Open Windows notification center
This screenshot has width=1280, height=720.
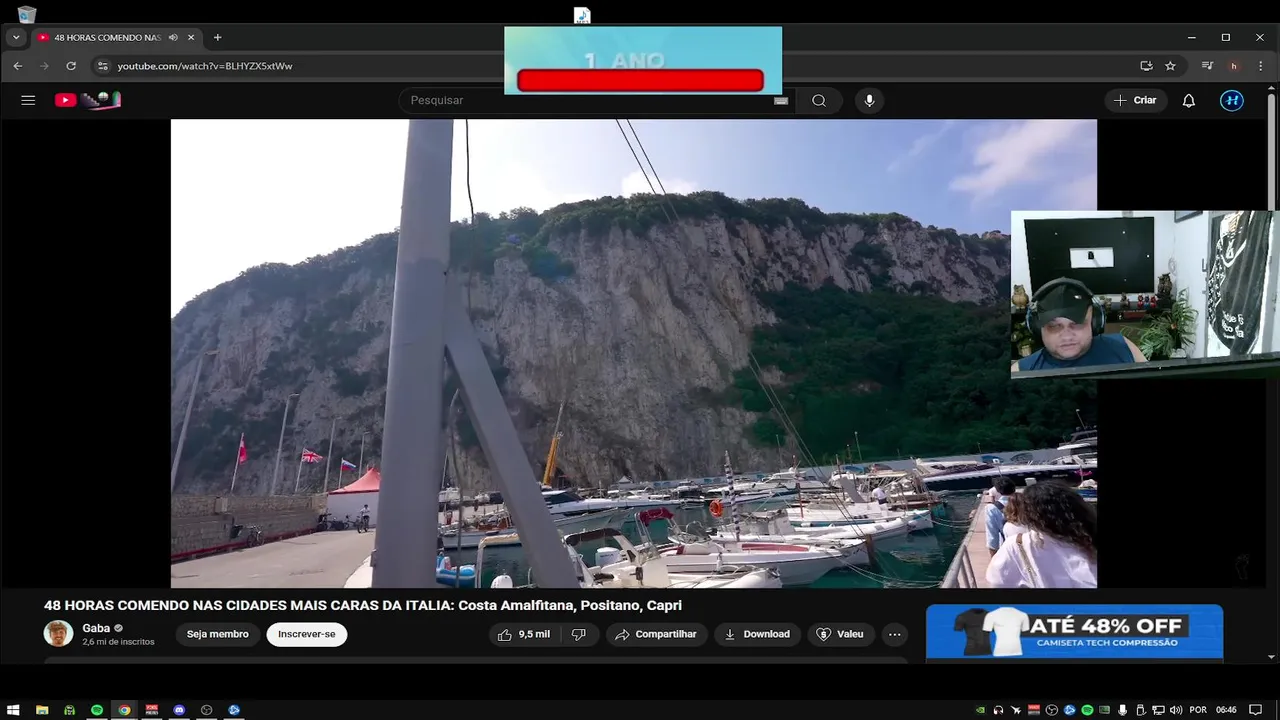coord(1256,710)
